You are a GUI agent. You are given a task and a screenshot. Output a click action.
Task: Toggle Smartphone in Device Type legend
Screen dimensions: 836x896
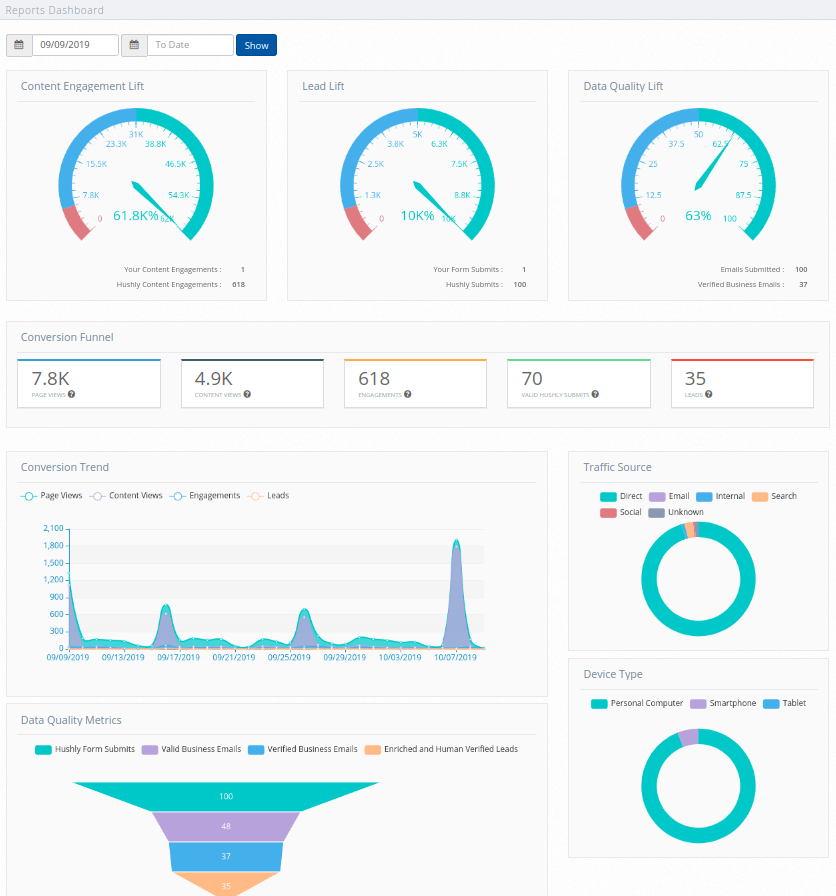(723, 703)
